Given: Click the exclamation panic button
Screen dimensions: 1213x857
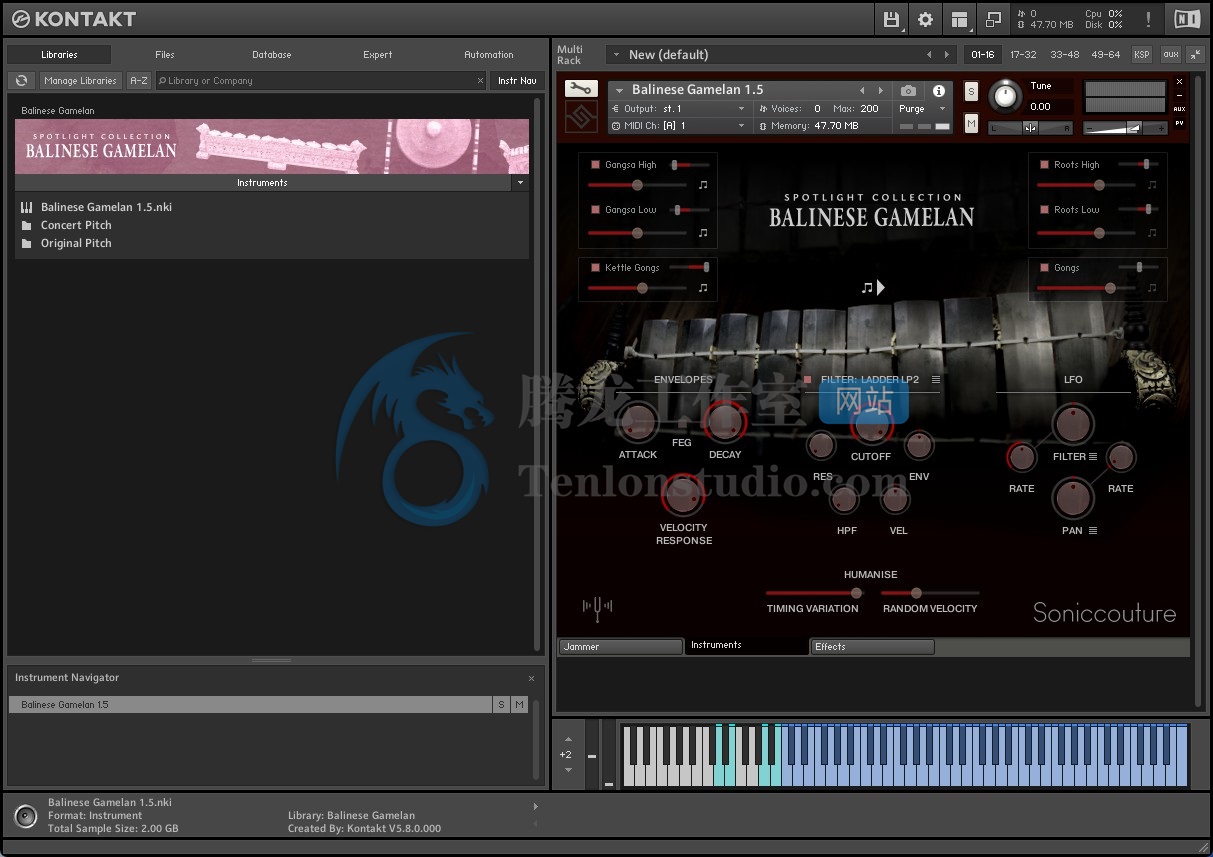Looking at the screenshot, I should tap(1148, 19).
